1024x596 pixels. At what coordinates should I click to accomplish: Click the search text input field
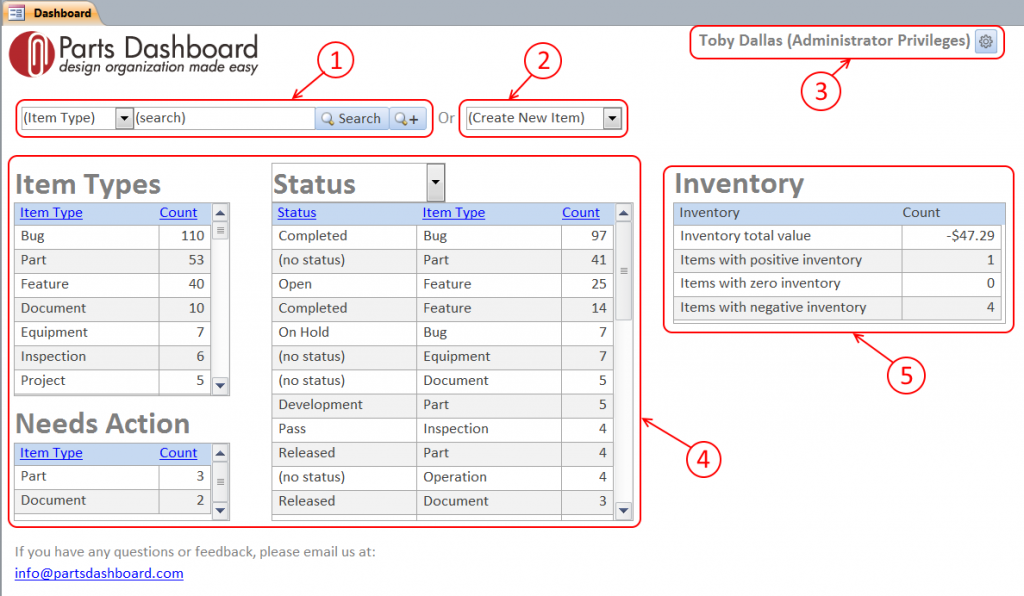pos(224,118)
